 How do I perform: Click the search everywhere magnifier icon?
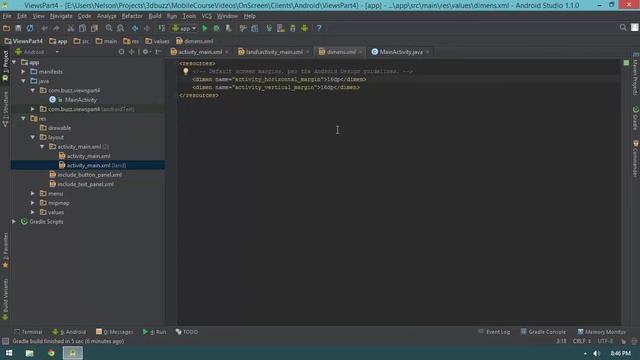pos(623,28)
